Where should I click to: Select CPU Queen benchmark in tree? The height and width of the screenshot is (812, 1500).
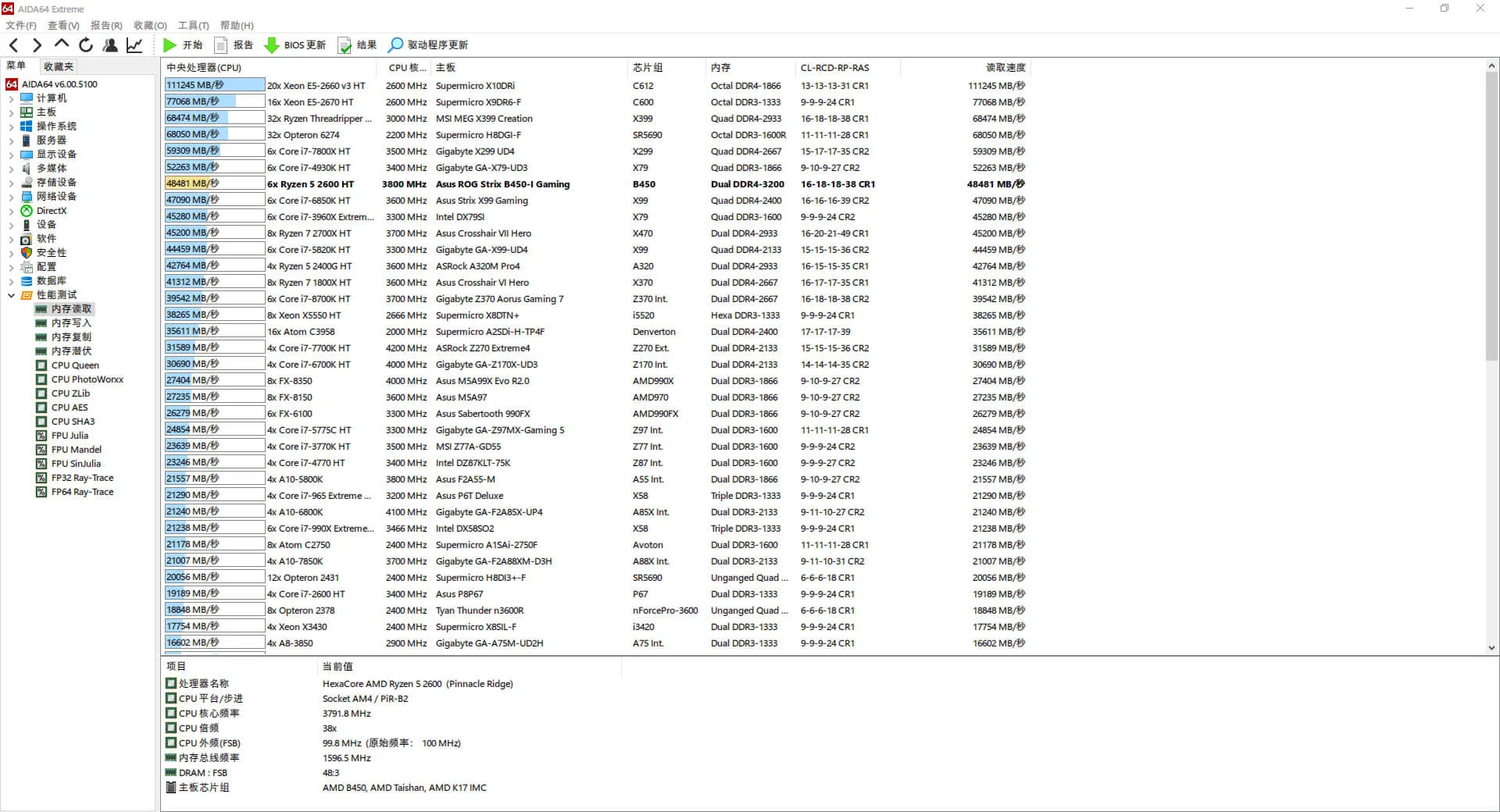pos(75,365)
